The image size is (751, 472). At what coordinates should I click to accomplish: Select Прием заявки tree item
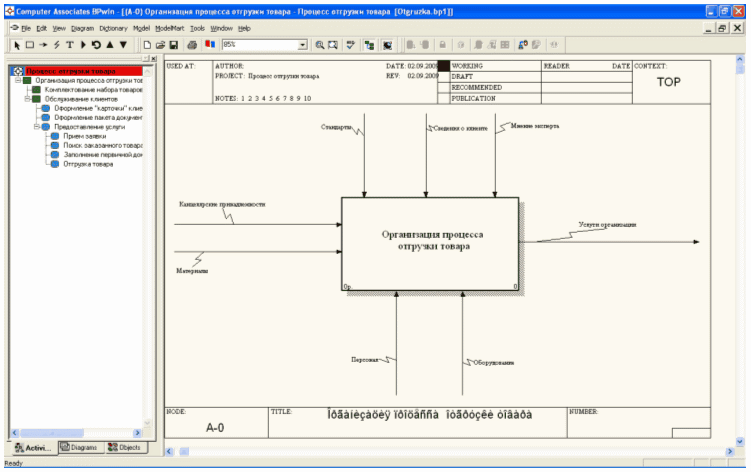(x=85, y=136)
